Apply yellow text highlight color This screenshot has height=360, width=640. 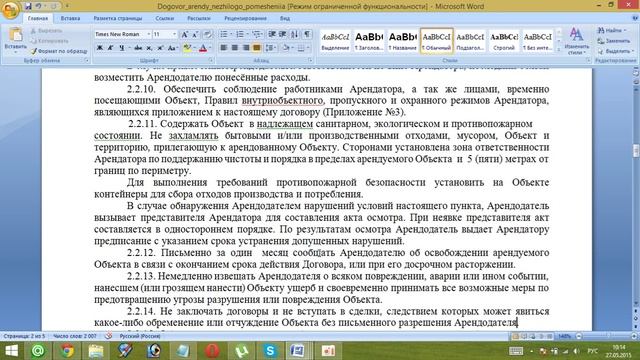click(187, 48)
